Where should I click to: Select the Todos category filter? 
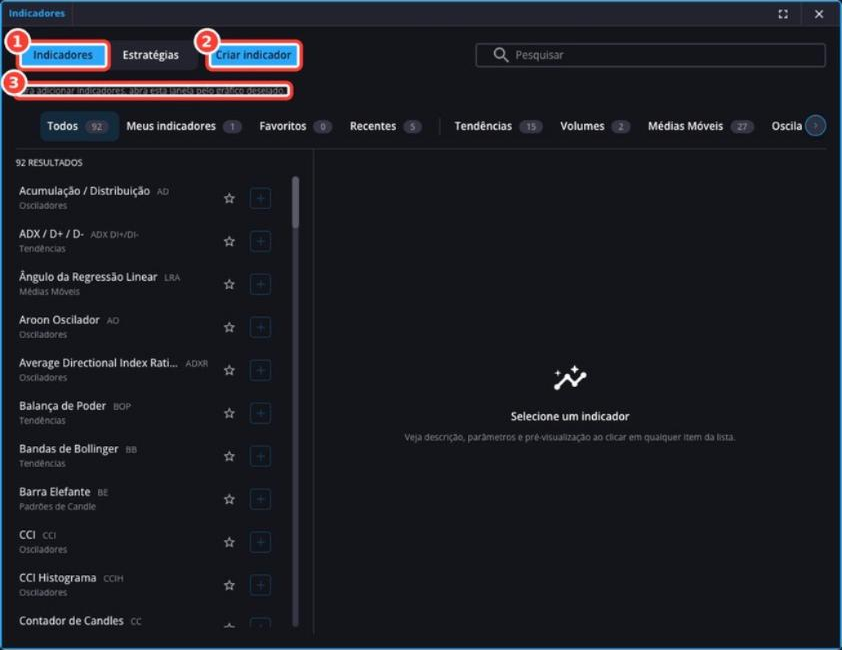tap(78, 126)
